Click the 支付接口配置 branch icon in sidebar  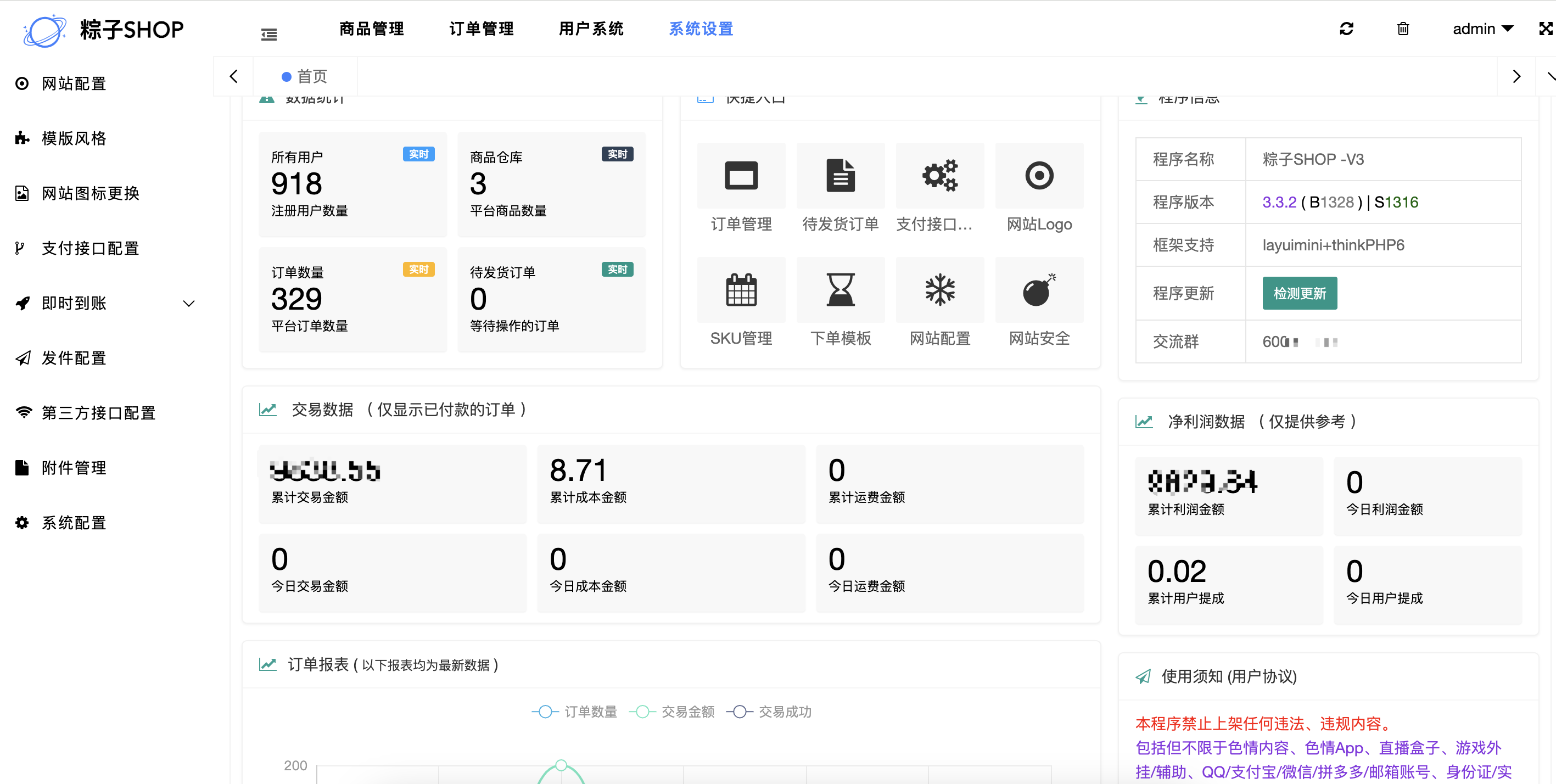pyautogui.click(x=20, y=248)
